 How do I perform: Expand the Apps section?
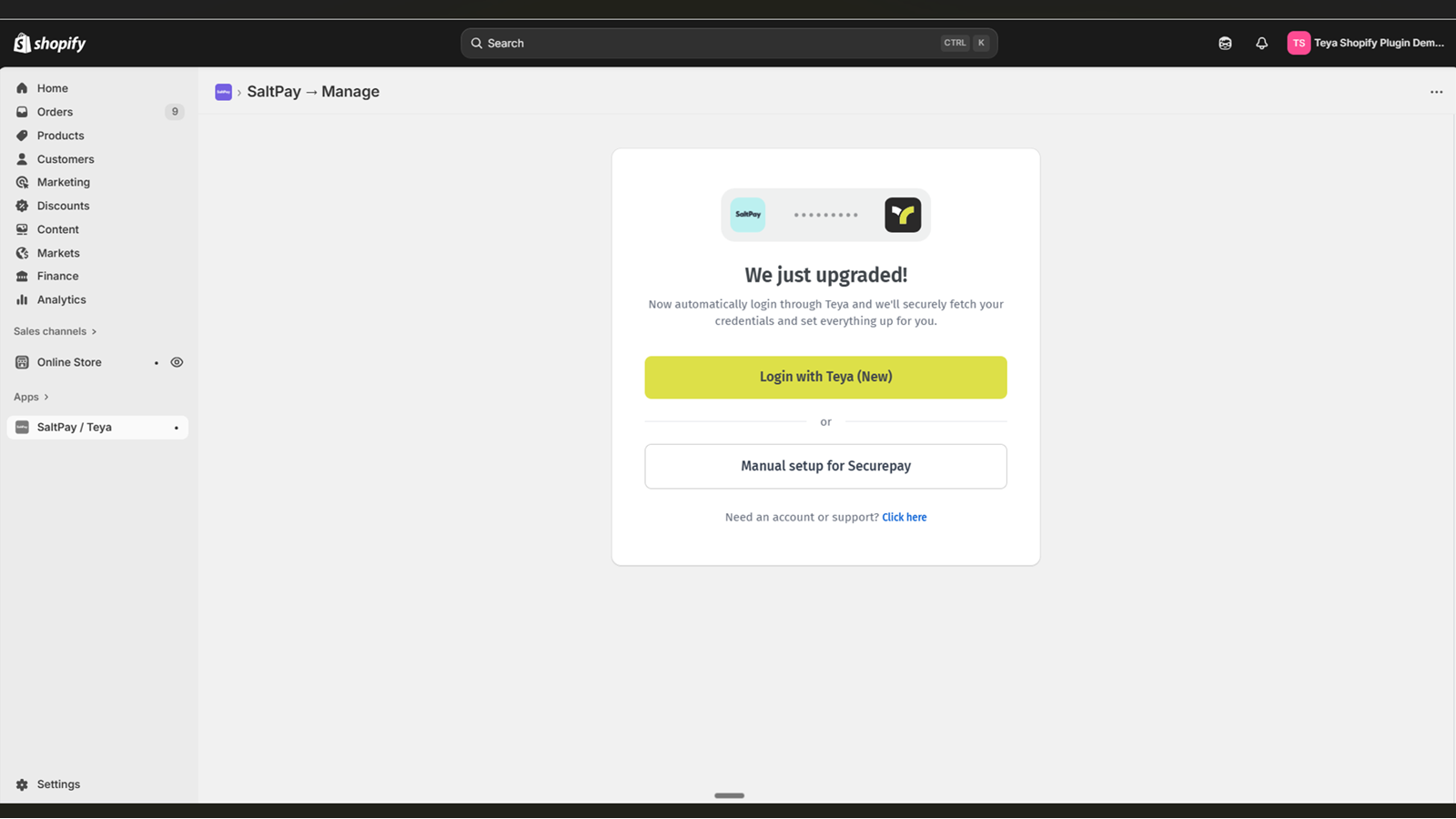31,397
